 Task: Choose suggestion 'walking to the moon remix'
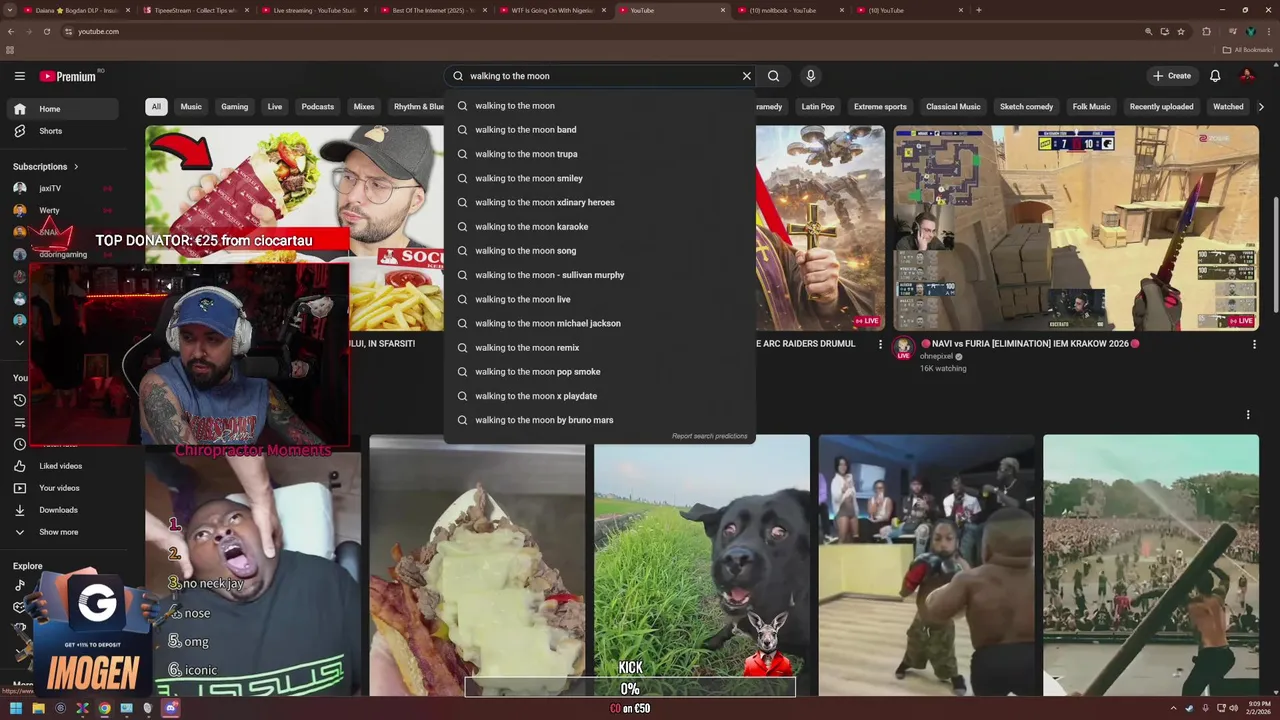tap(600, 348)
